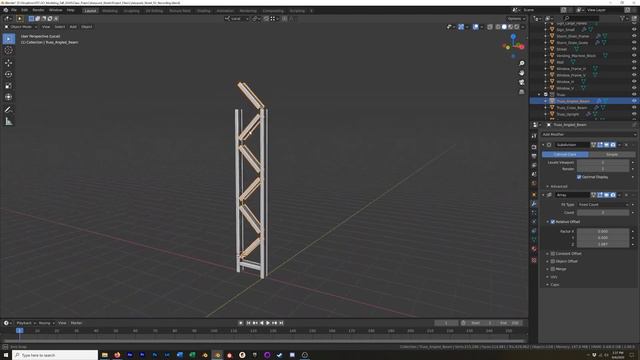Switch to the Modeling workspace tab

click(110, 11)
